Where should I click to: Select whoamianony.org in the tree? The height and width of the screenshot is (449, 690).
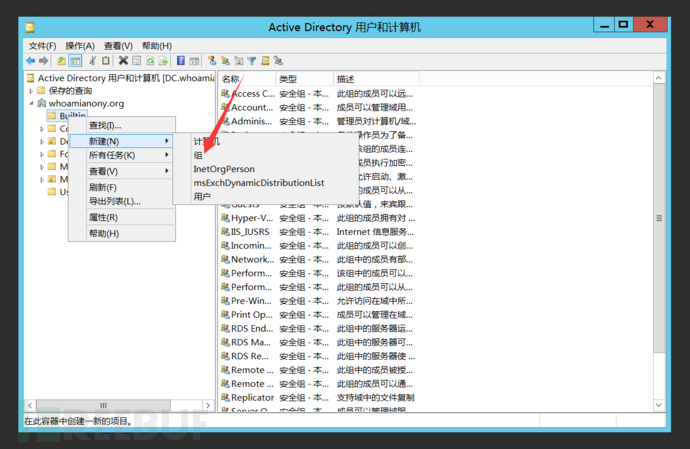(86, 103)
